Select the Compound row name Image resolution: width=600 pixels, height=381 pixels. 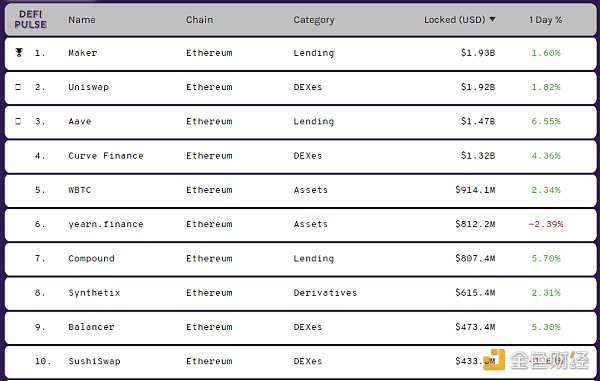click(91, 259)
